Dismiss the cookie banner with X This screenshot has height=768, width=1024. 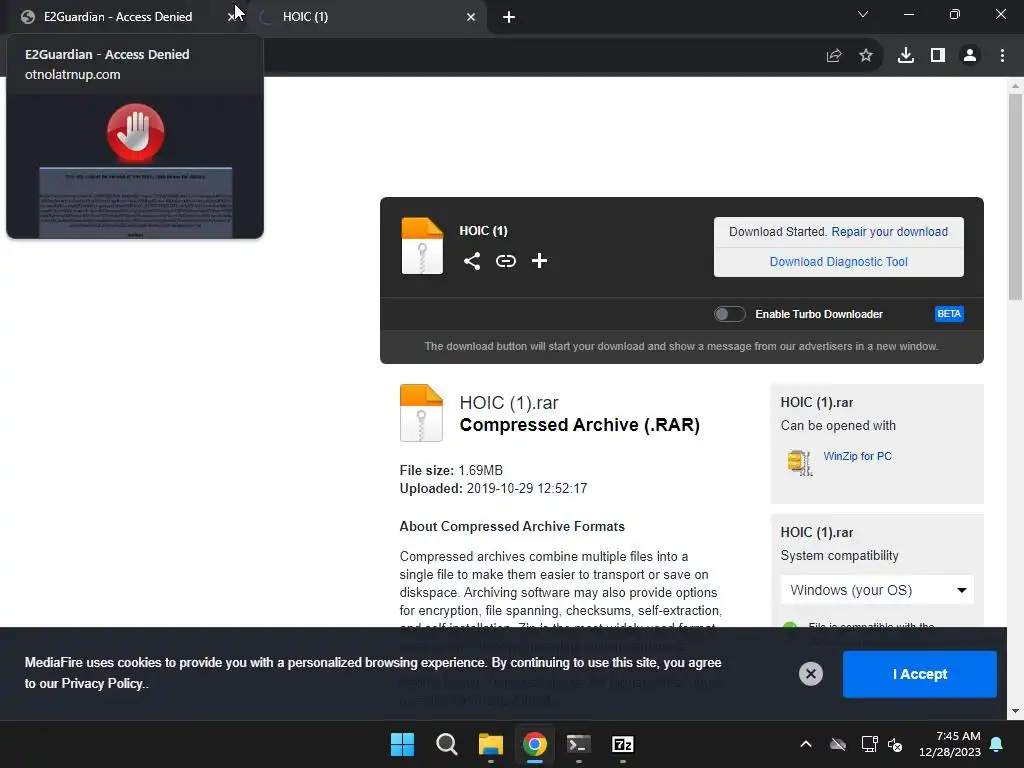tap(810, 674)
